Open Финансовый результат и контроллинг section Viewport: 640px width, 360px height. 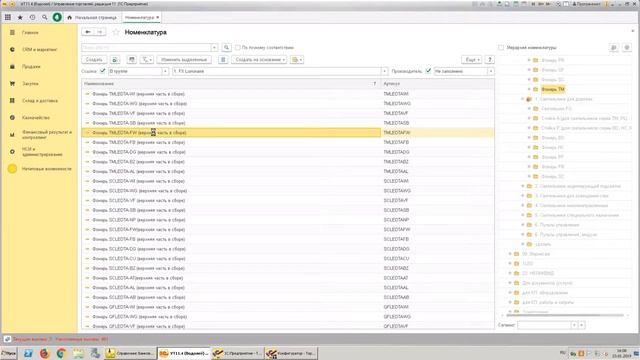[x=39, y=135]
